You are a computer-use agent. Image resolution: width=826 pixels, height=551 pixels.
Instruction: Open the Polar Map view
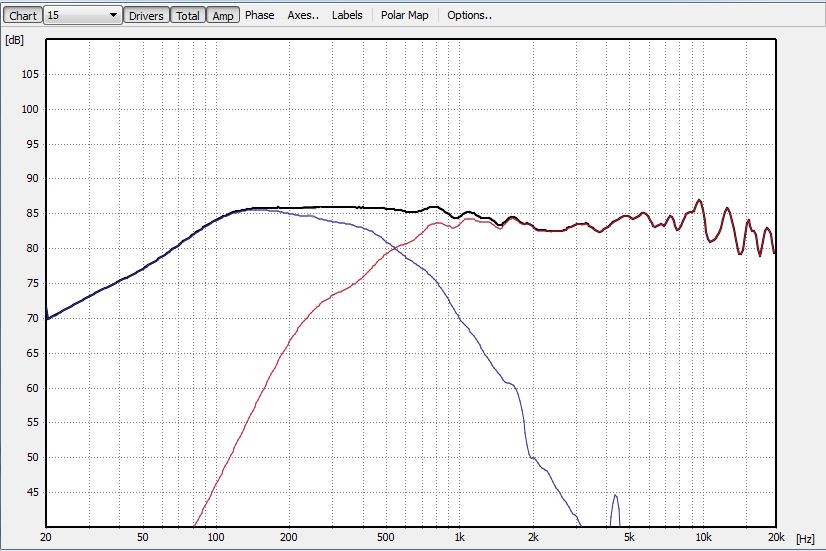click(x=404, y=15)
